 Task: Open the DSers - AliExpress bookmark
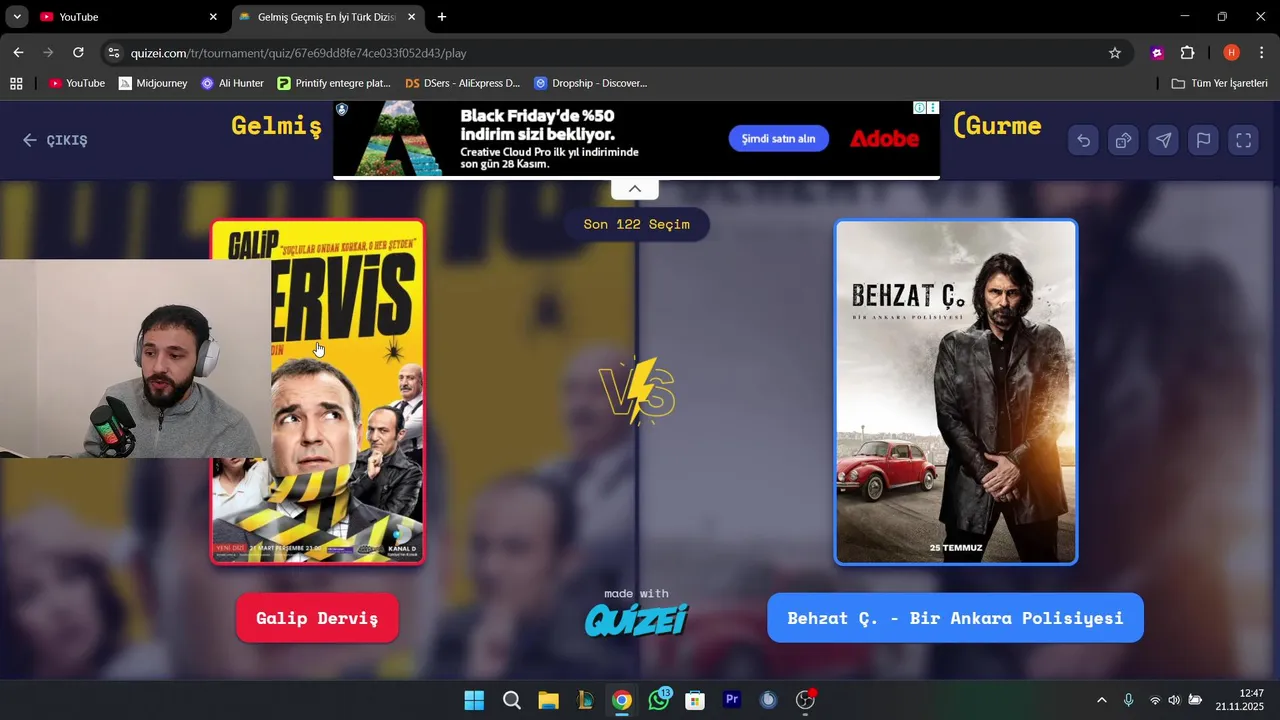[462, 83]
